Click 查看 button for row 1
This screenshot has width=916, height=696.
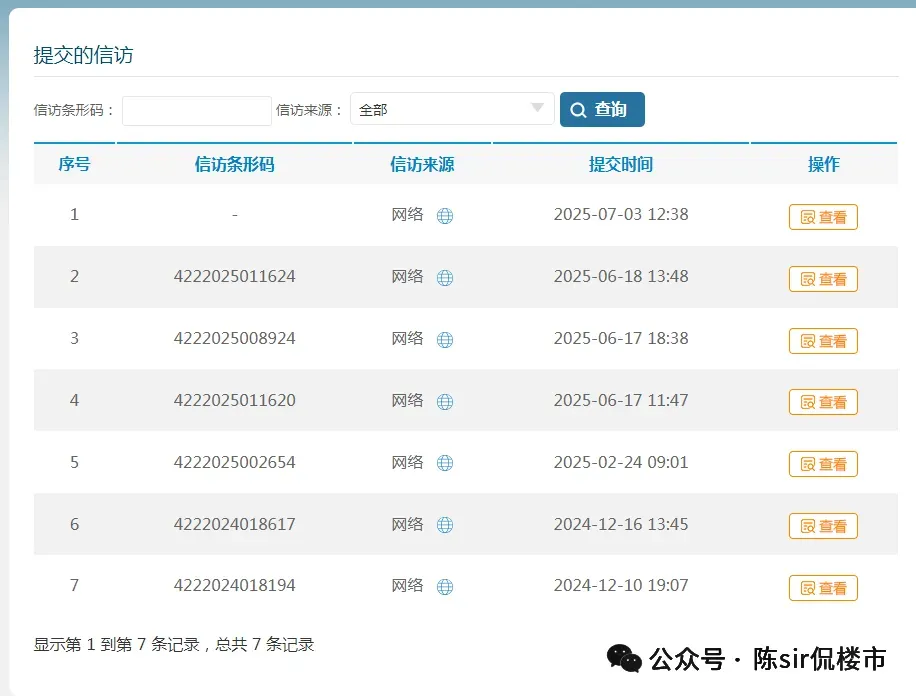(x=823, y=217)
